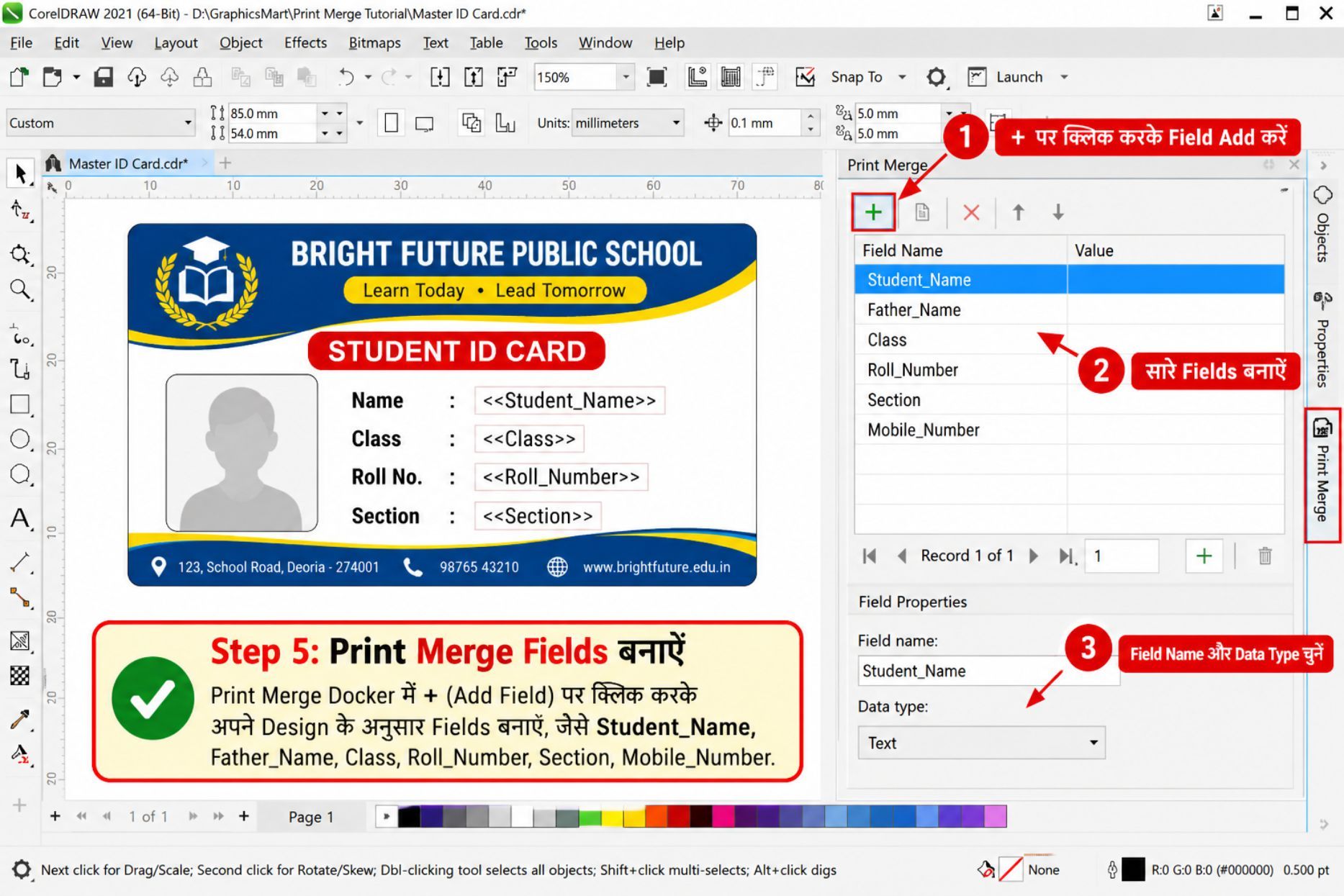Image resolution: width=1344 pixels, height=896 pixels.
Task: Pick yellow swatch in color palette
Action: (x=612, y=816)
